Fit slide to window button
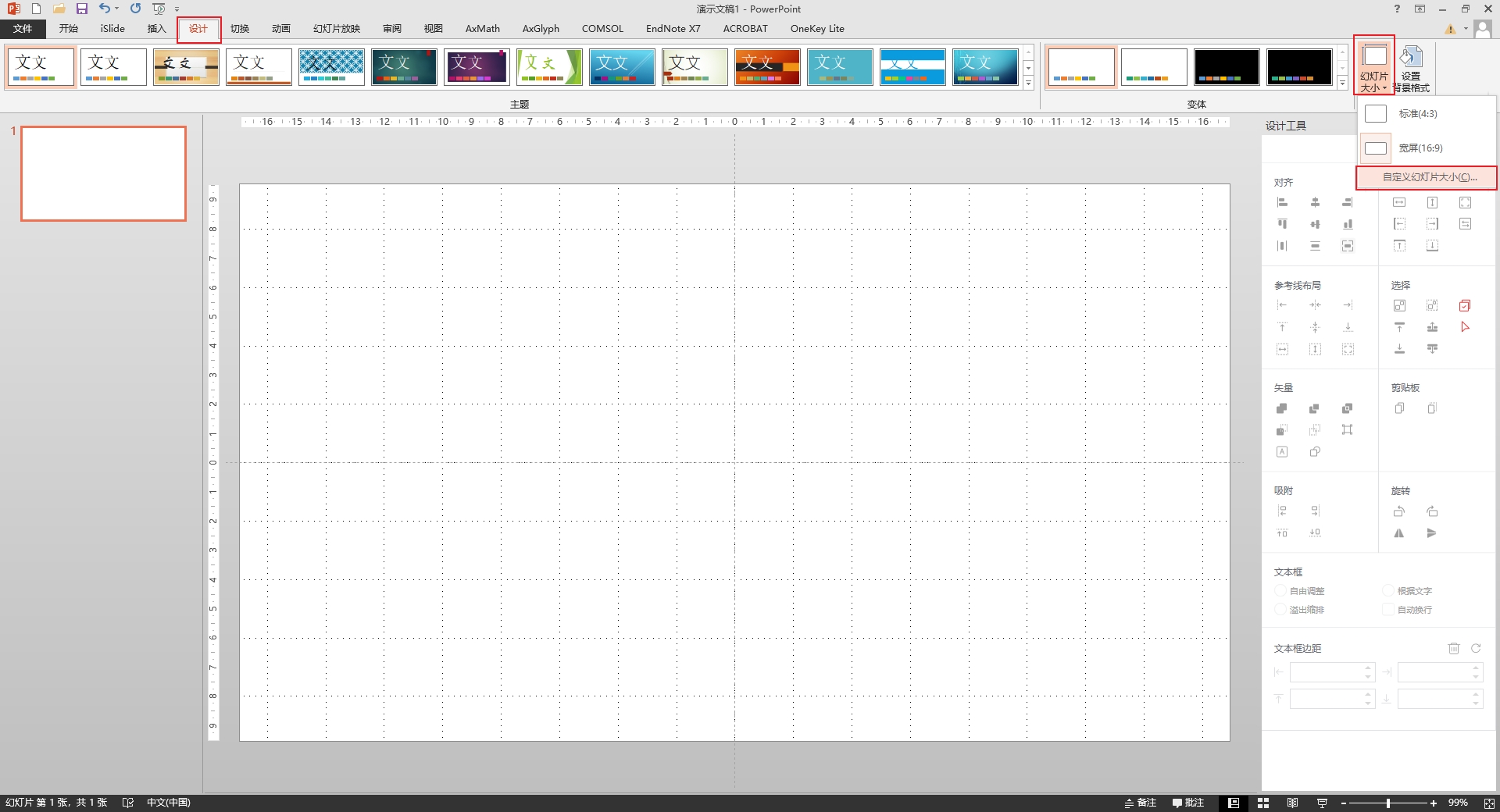This screenshot has height=812, width=1500. [1489, 803]
